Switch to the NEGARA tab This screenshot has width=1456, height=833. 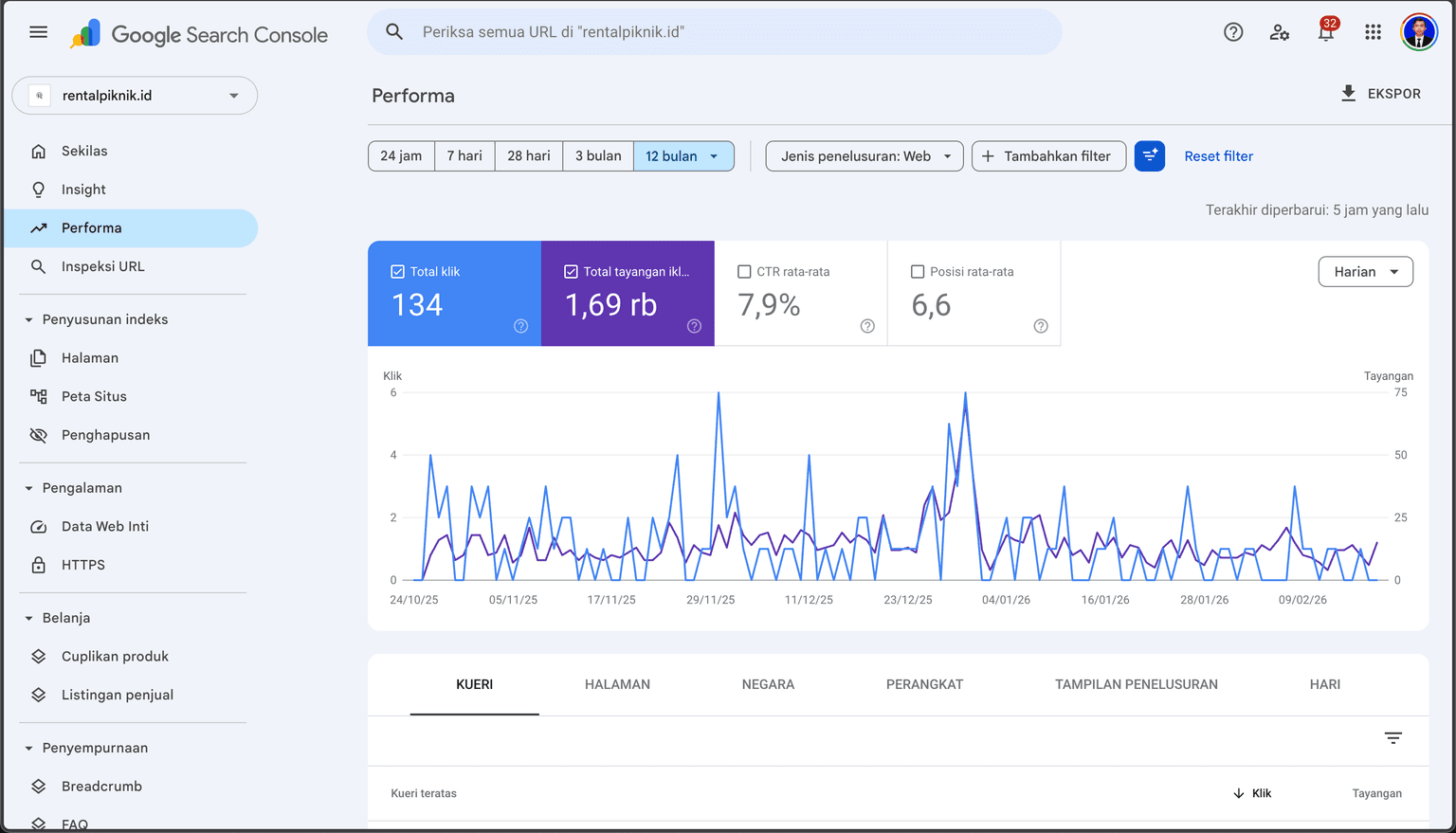coord(768,684)
